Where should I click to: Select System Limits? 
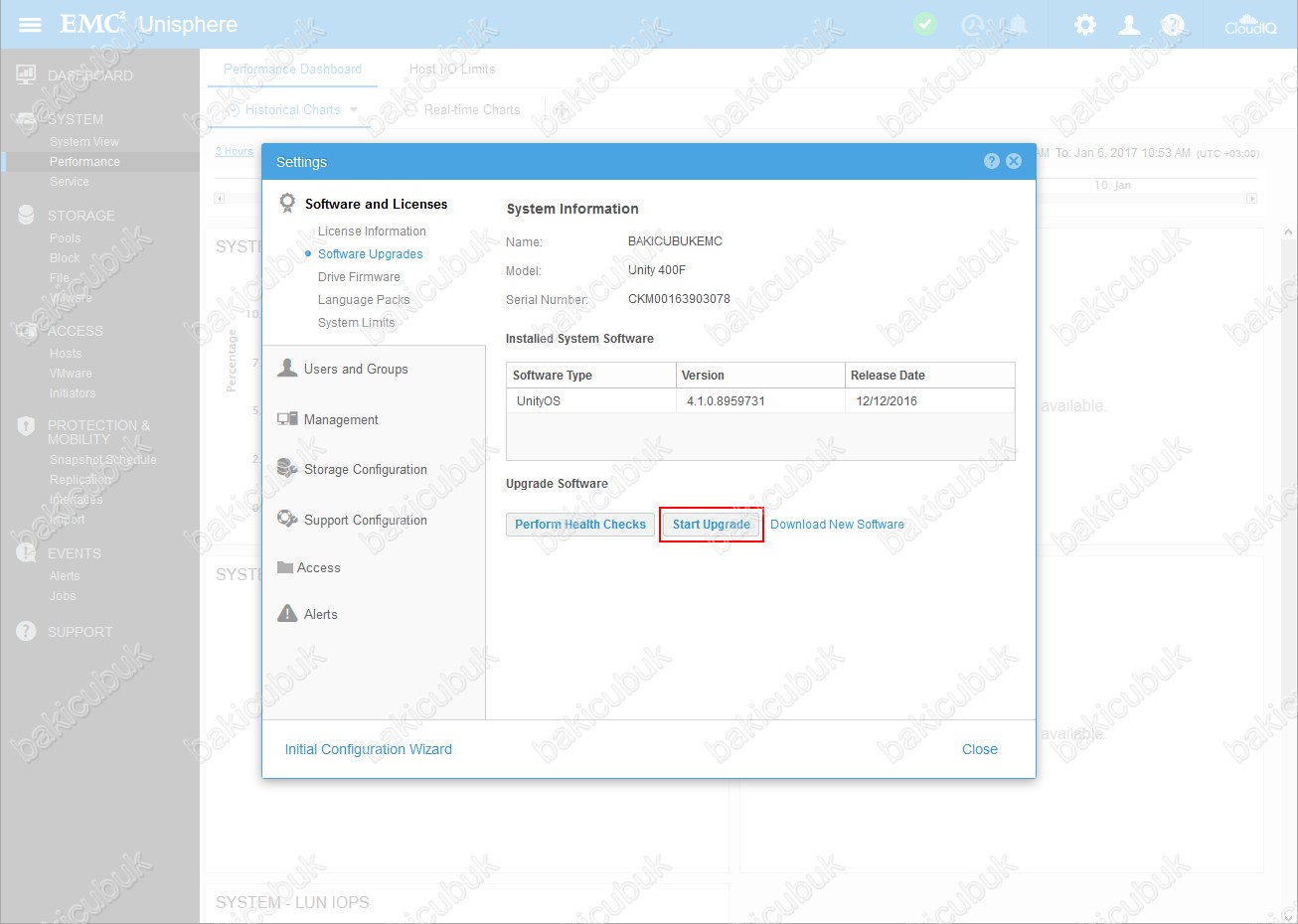(x=356, y=323)
